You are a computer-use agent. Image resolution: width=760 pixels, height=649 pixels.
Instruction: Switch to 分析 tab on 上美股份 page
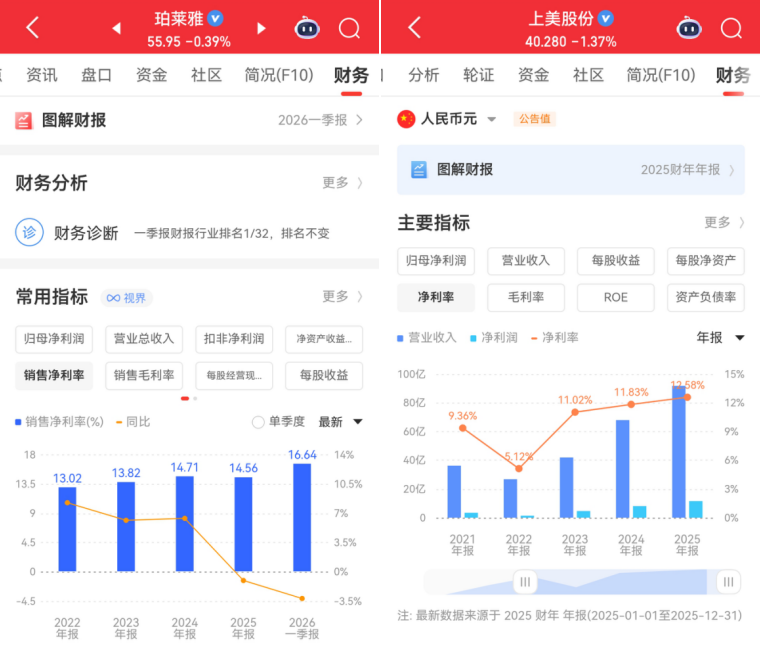point(424,75)
